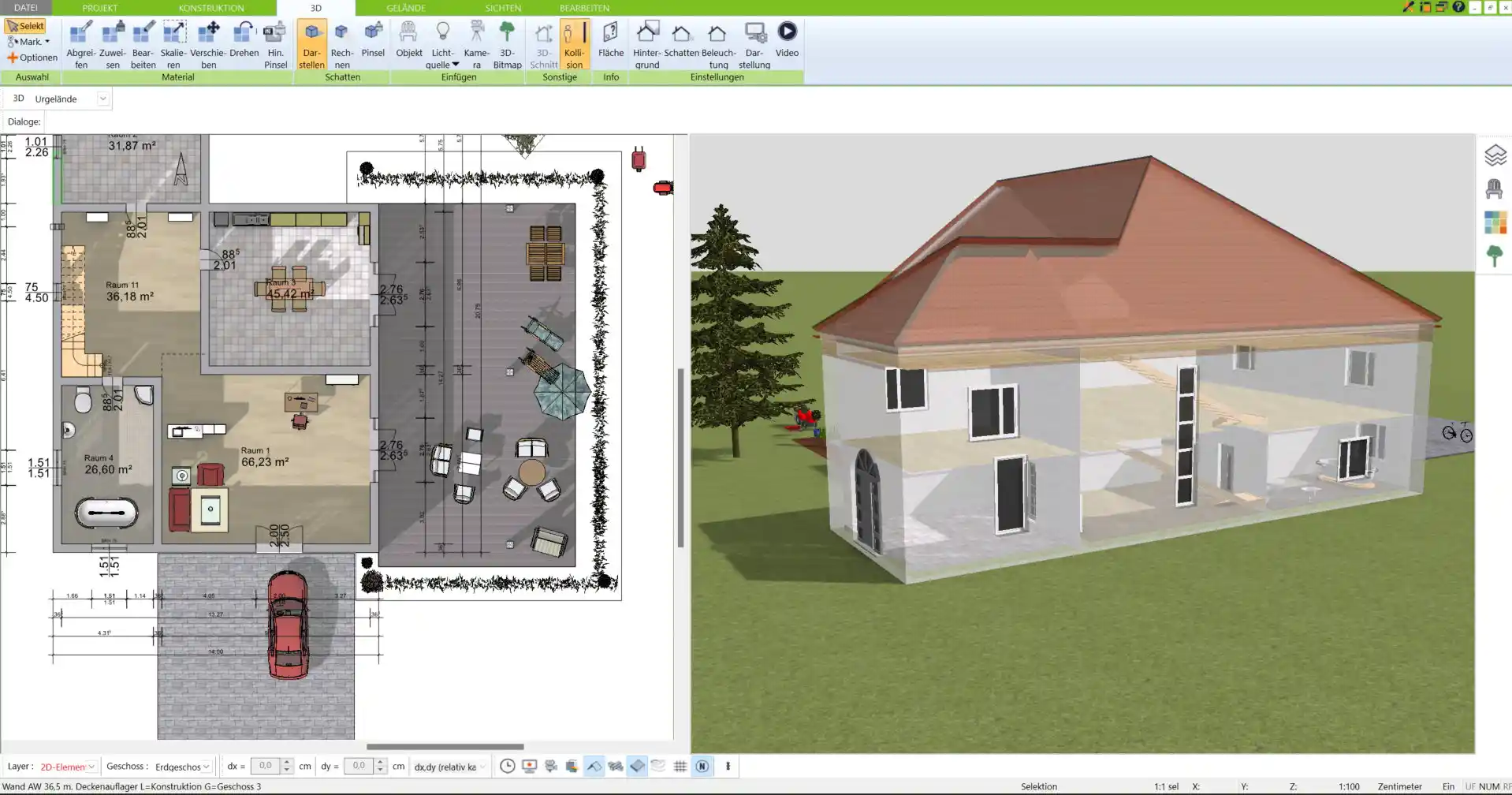Viewport: 1512px width, 795px height.
Task: Toggle the Selekt selection mode
Action: [x=25, y=26]
